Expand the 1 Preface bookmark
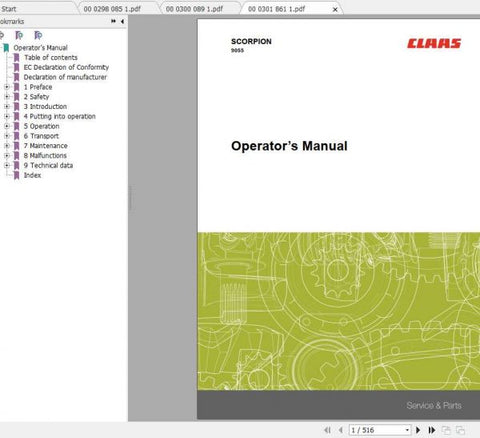480x438 pixels. pos(7,87)
